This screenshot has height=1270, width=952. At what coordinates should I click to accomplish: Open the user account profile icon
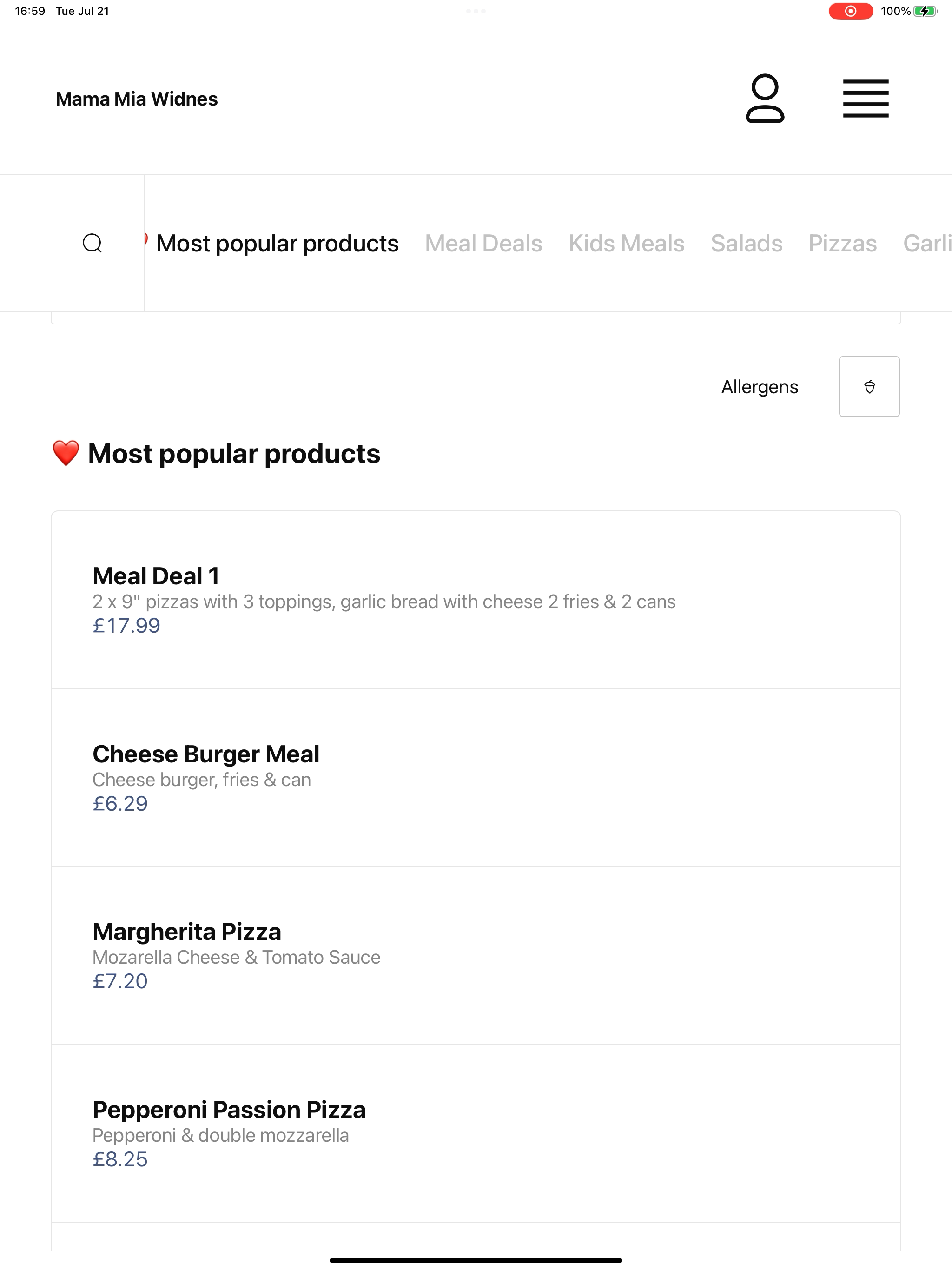pos(764,98)
